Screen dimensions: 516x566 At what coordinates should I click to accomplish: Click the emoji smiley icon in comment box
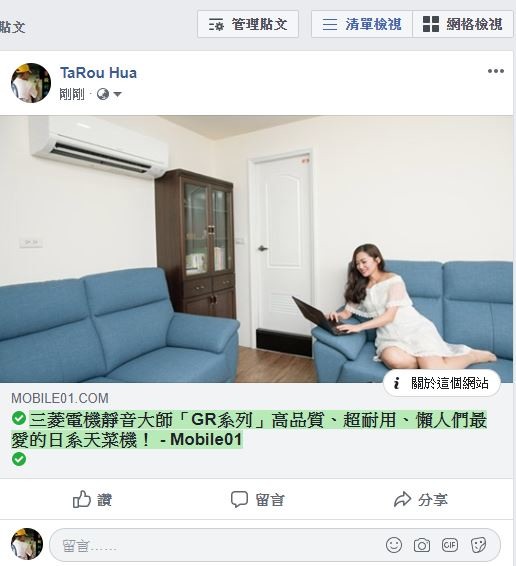tap(394, 545)
